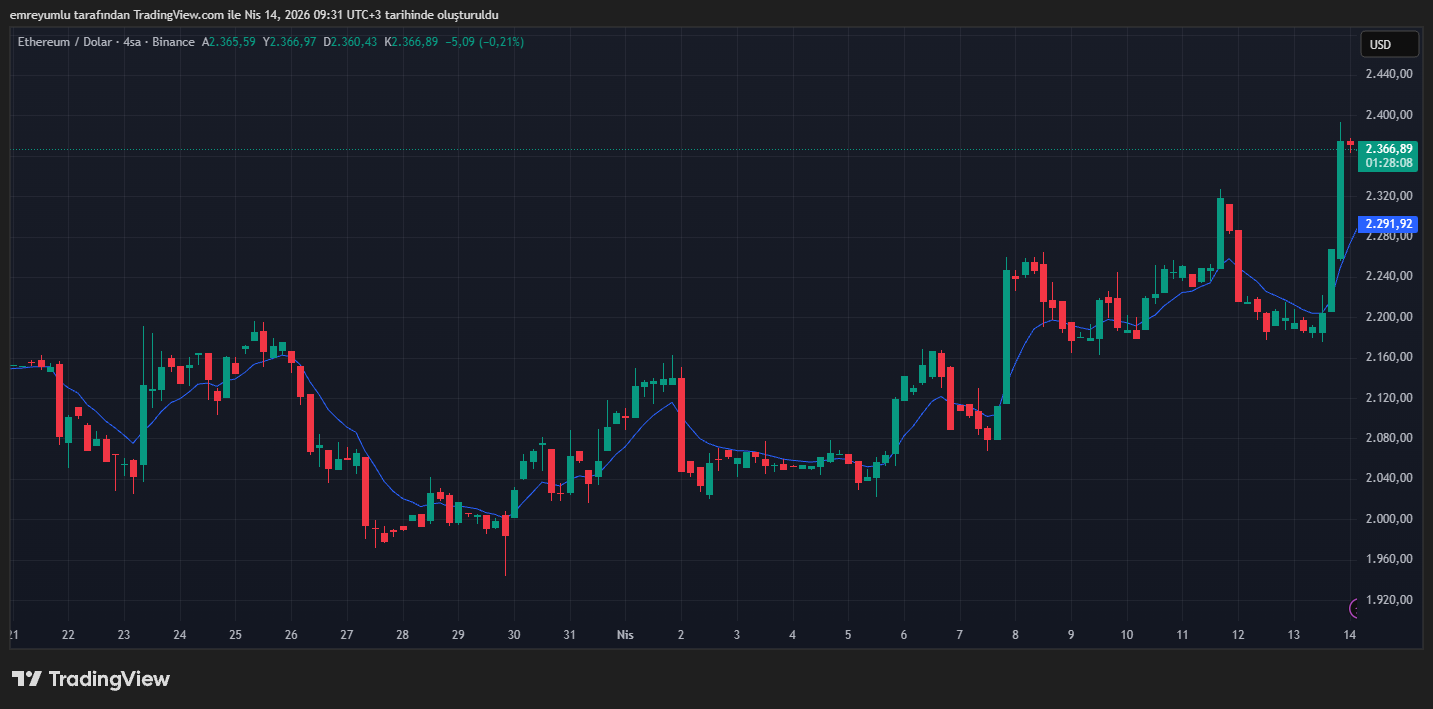Click the −5,09 (−0,21%) change value
Image resolution: width=1433 pixels, height=709 pixels.
point(485,42)
